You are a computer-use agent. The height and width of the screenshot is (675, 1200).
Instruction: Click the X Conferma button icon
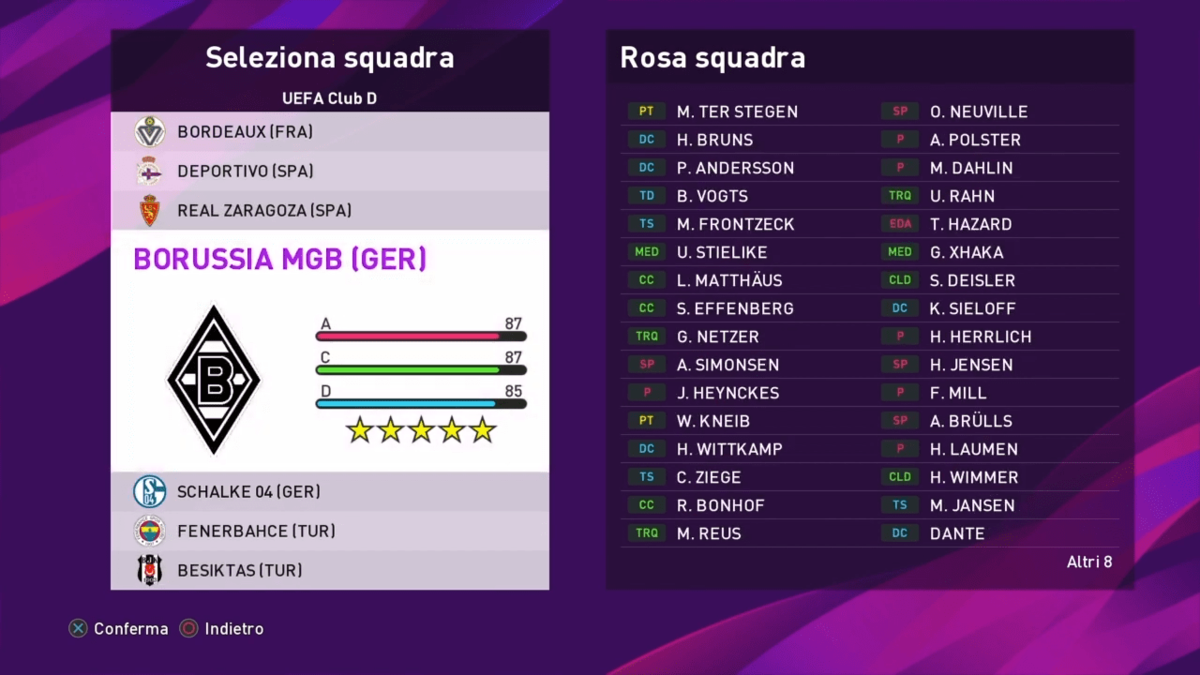tap(78, 629)
